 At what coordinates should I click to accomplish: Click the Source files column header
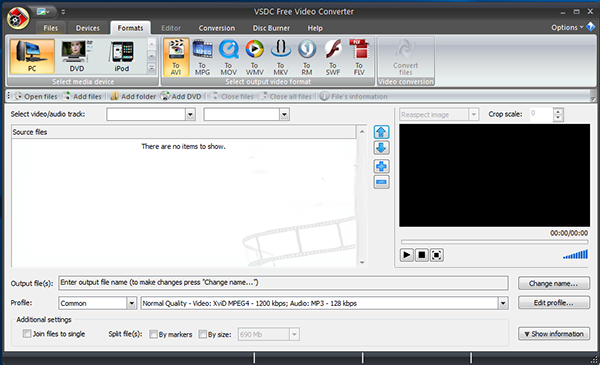(184, 132)
